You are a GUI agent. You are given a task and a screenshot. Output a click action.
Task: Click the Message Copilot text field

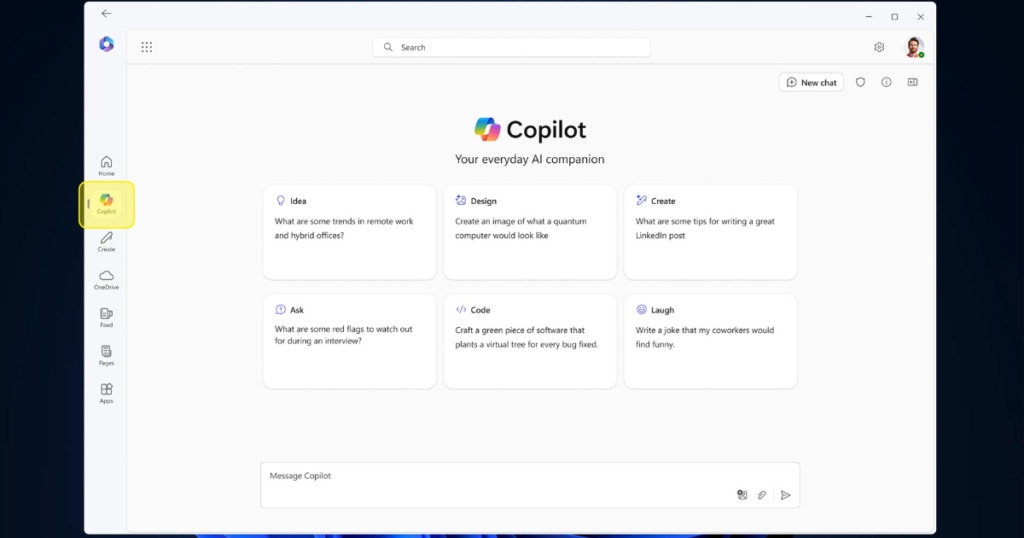(x=530, y=485)
